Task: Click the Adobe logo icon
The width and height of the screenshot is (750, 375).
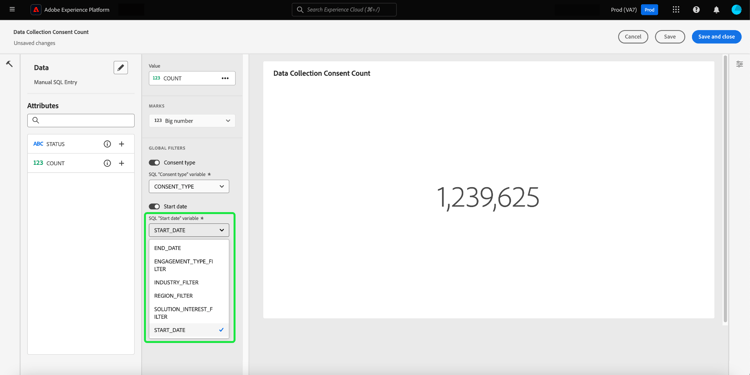Action: point(36,10)
